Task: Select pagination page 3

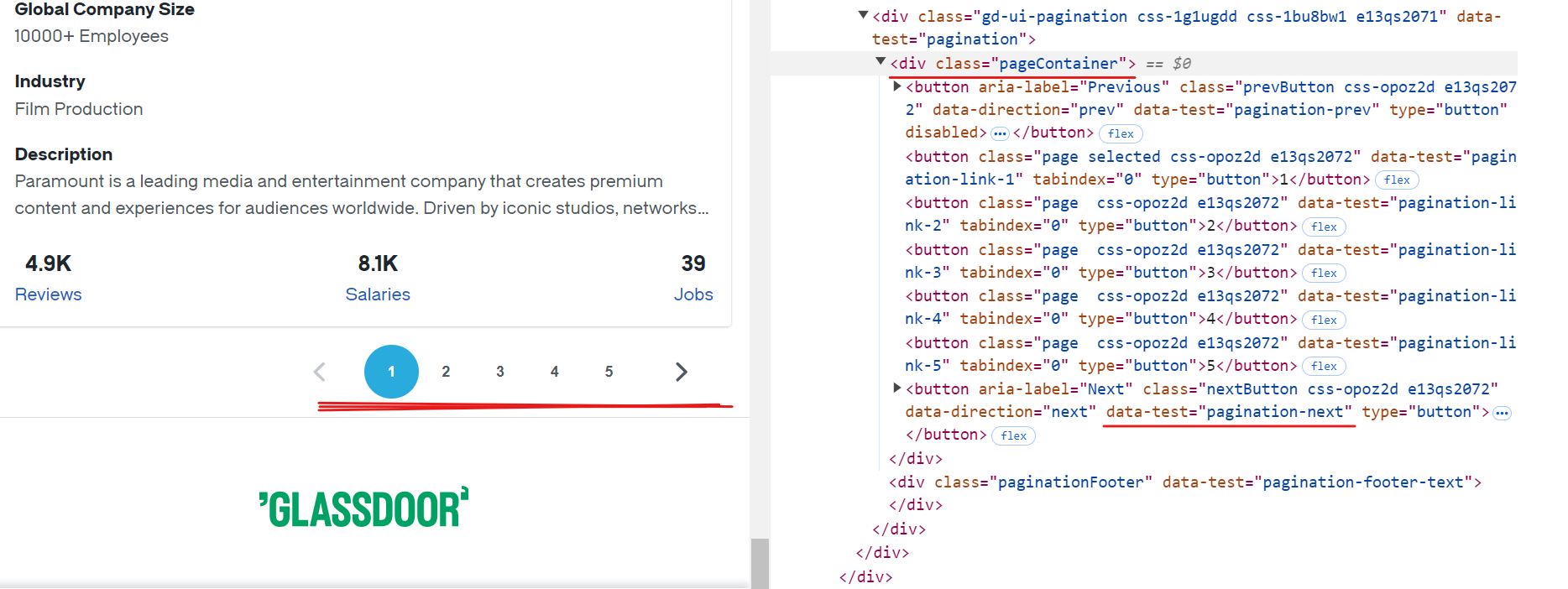Action: (500, 372)
